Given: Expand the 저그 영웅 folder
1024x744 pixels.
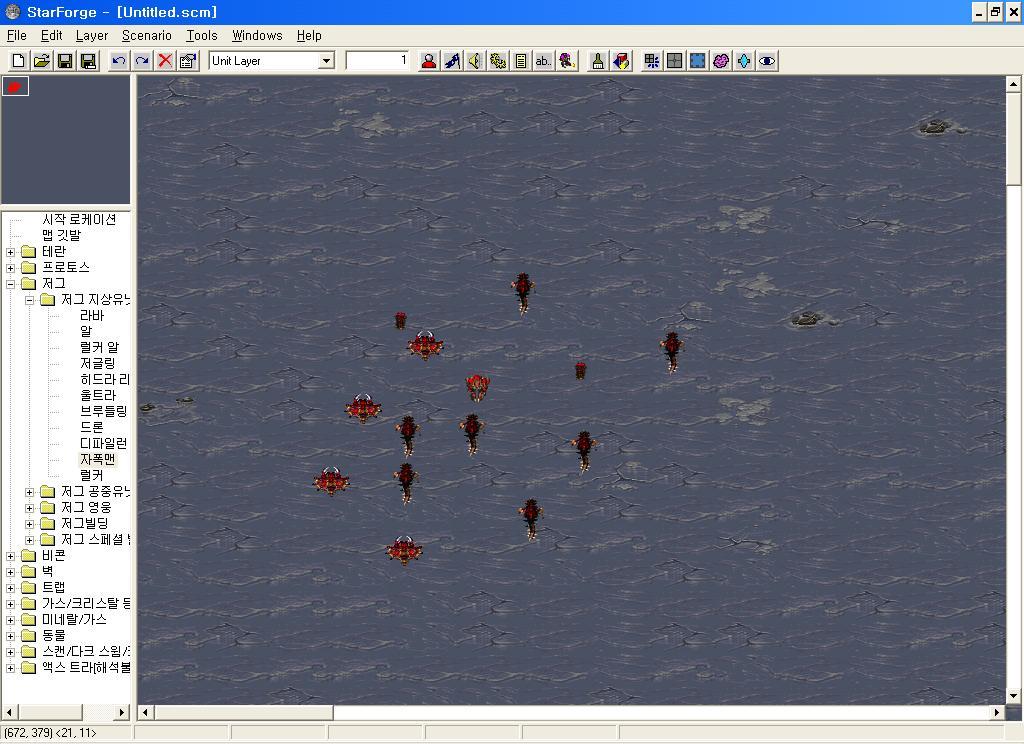Looking at the screenshot, I should click(x=29, y=508).
